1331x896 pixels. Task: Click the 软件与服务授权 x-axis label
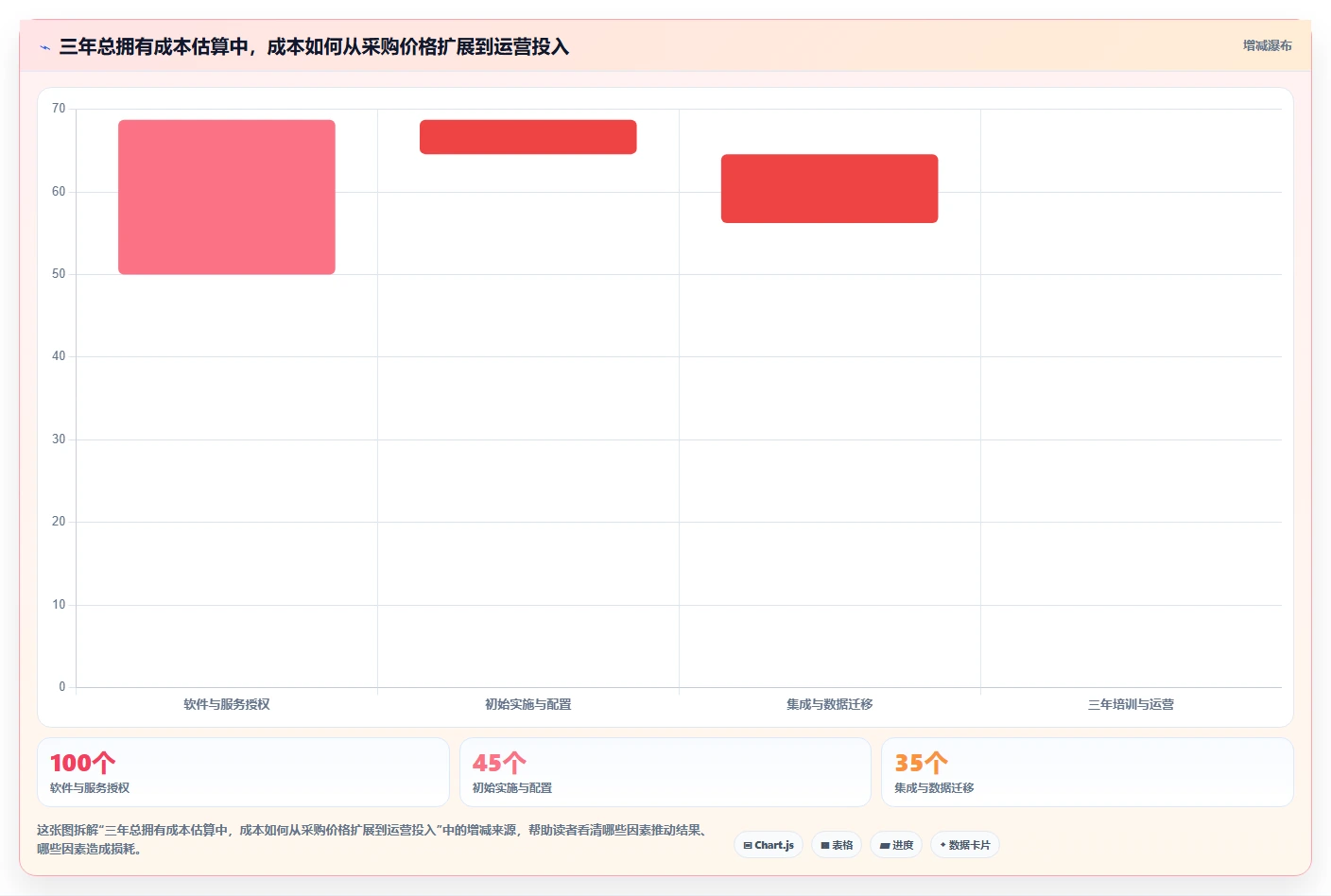pos(227,704)
